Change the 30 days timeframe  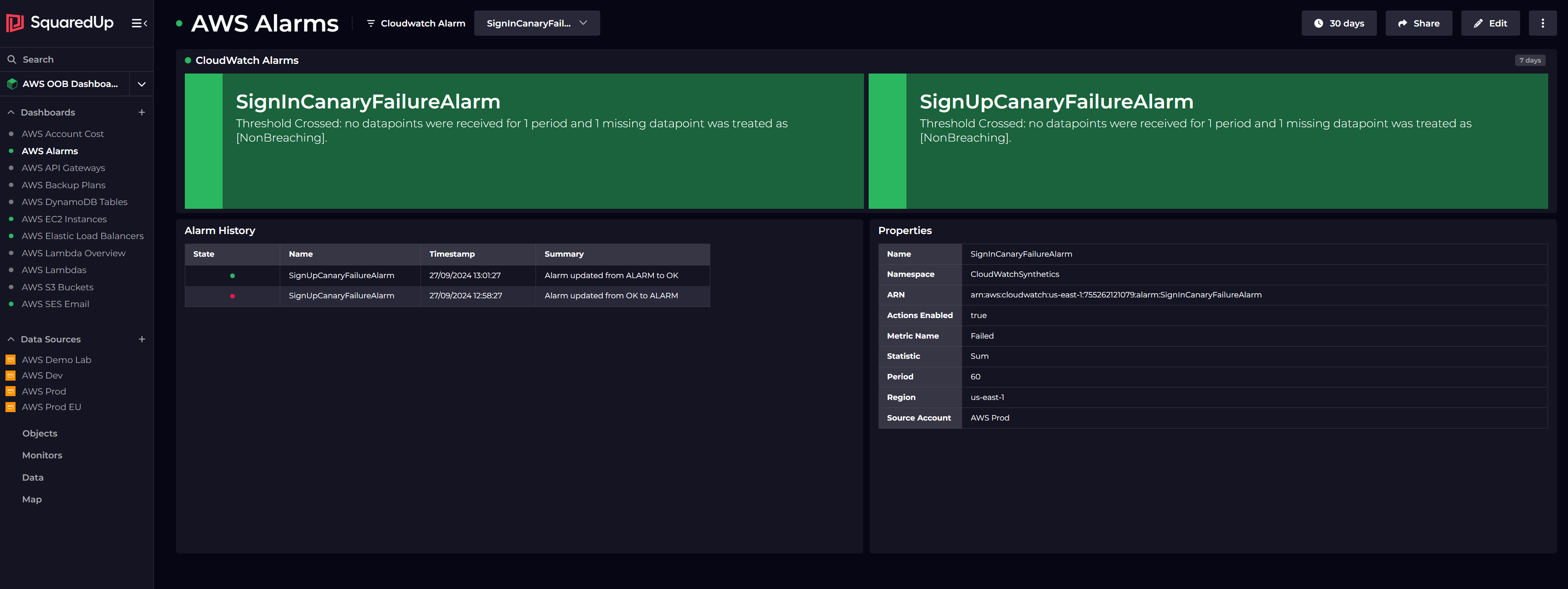pyautogui.click(x=1339, y=23)
